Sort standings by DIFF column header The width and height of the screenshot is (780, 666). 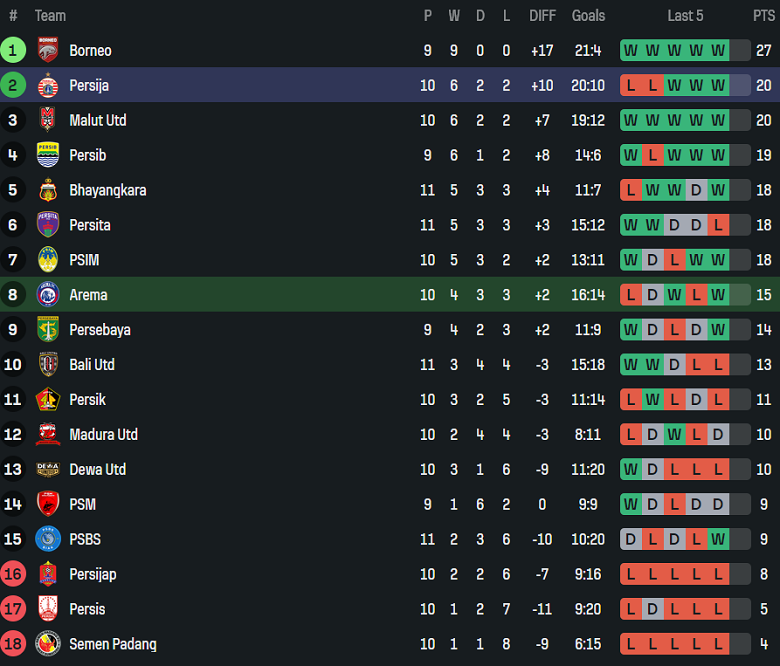542,16
